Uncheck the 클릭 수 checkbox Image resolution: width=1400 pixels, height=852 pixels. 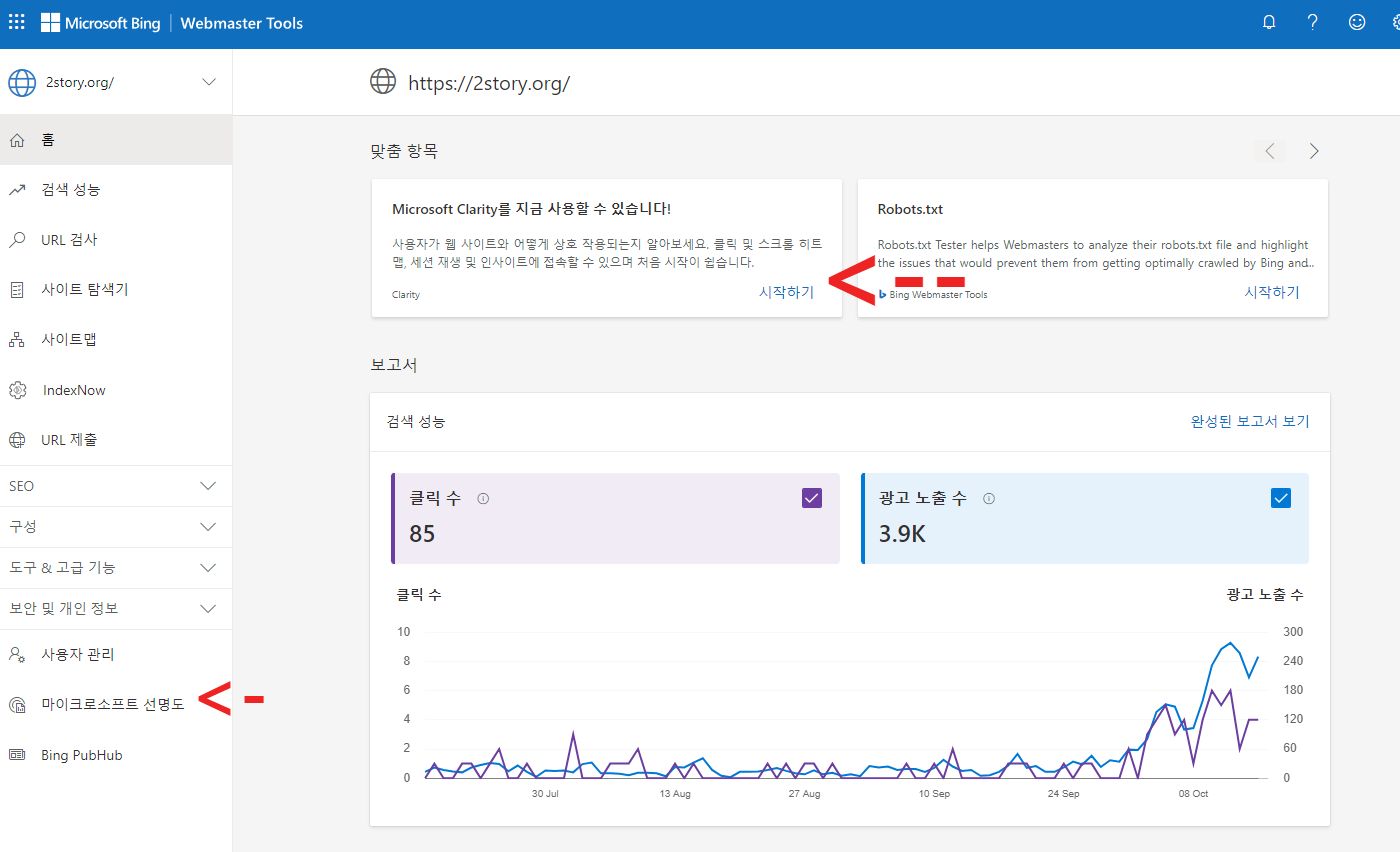tap(812, 498)
